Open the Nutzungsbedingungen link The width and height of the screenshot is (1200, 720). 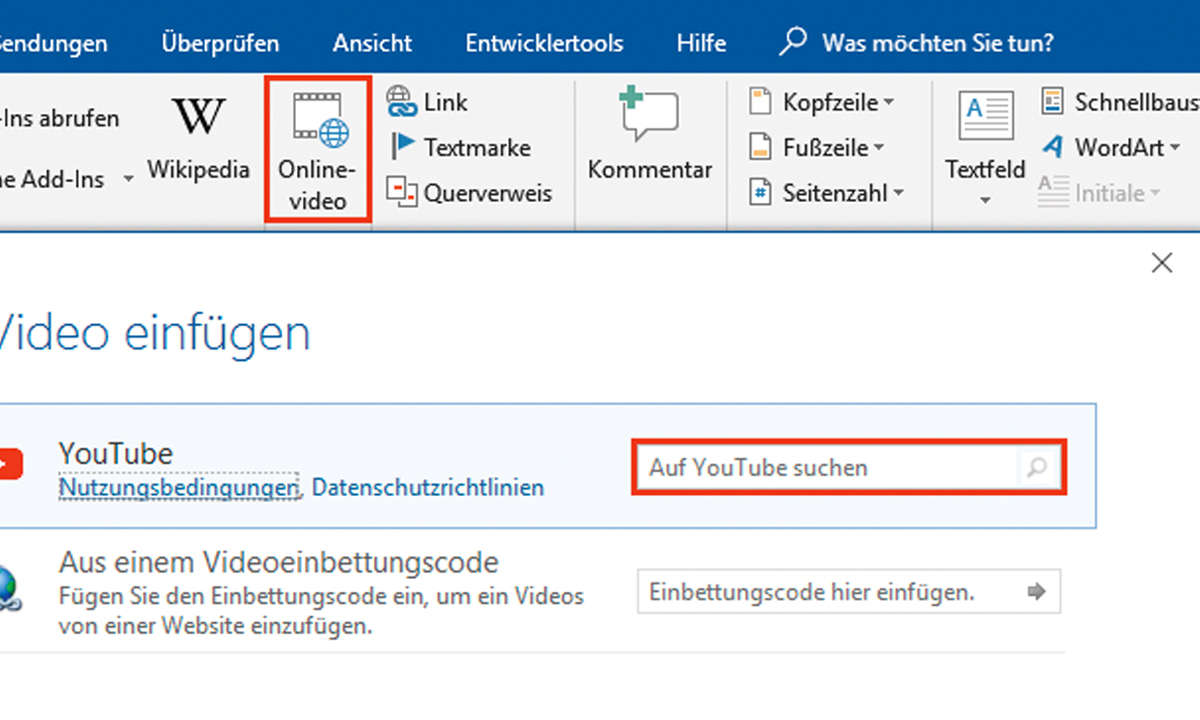[178, 487]
